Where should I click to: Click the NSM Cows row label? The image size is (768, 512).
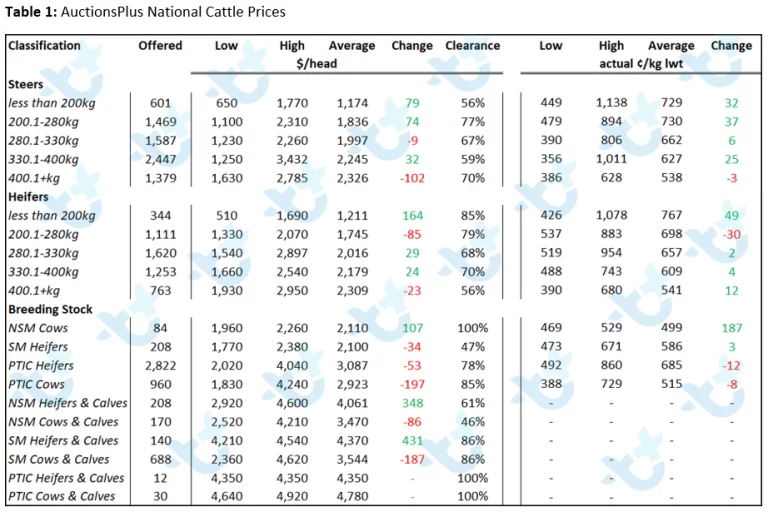coord(38,328)
